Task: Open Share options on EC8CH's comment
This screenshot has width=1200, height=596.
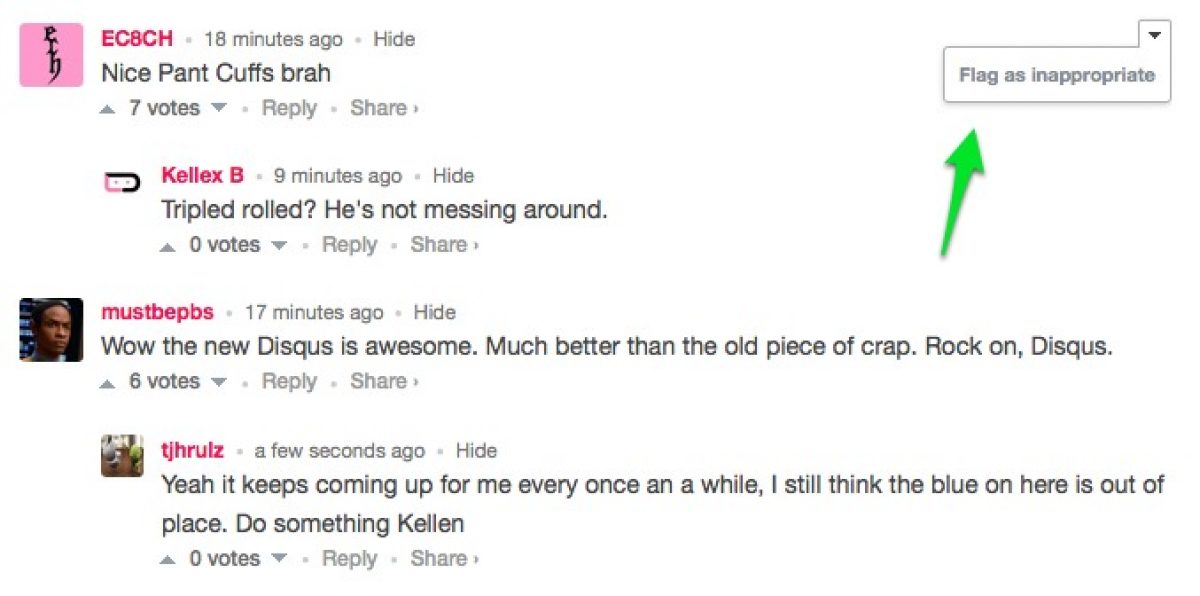Action: tap(384, 109)
